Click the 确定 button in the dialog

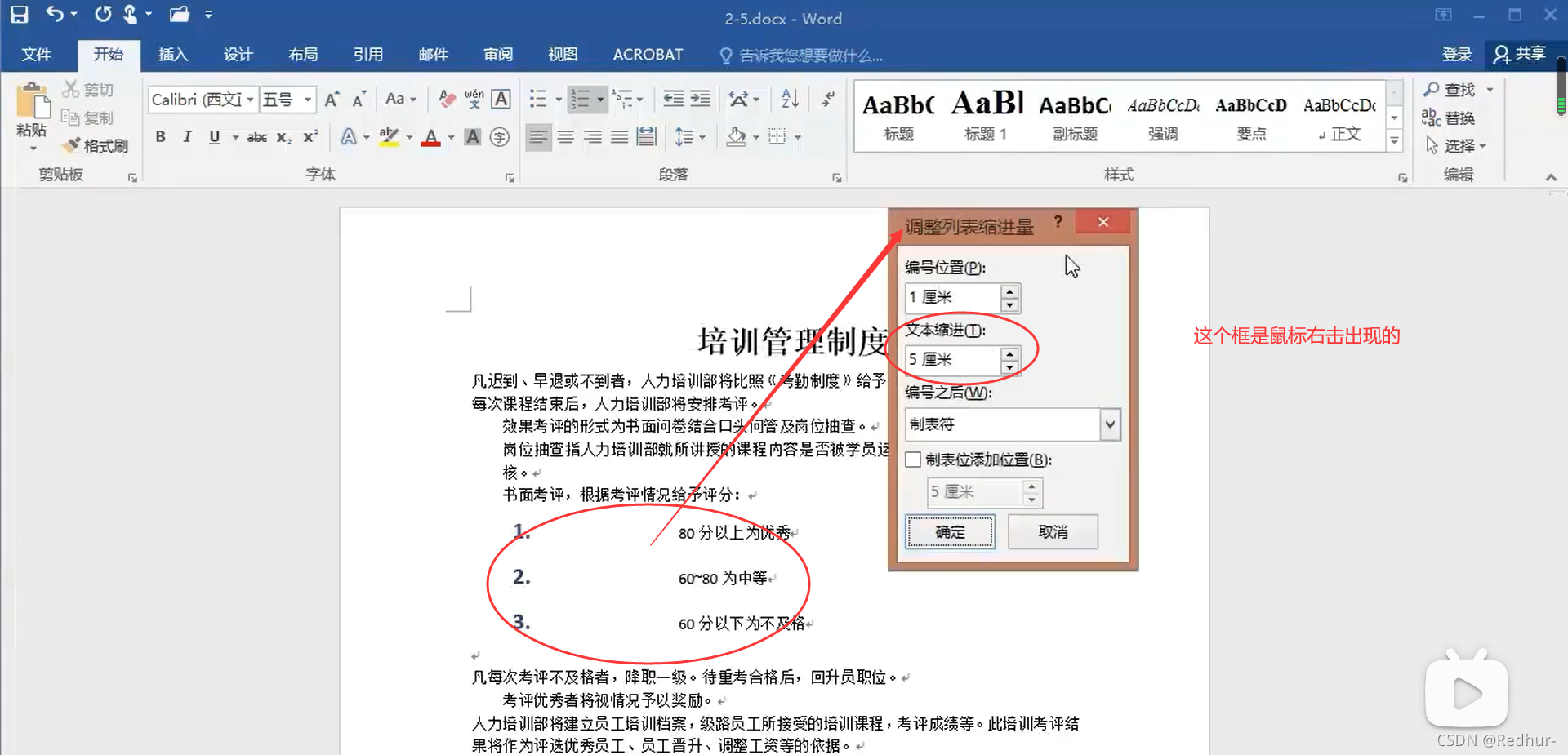(x=950, y=531)
